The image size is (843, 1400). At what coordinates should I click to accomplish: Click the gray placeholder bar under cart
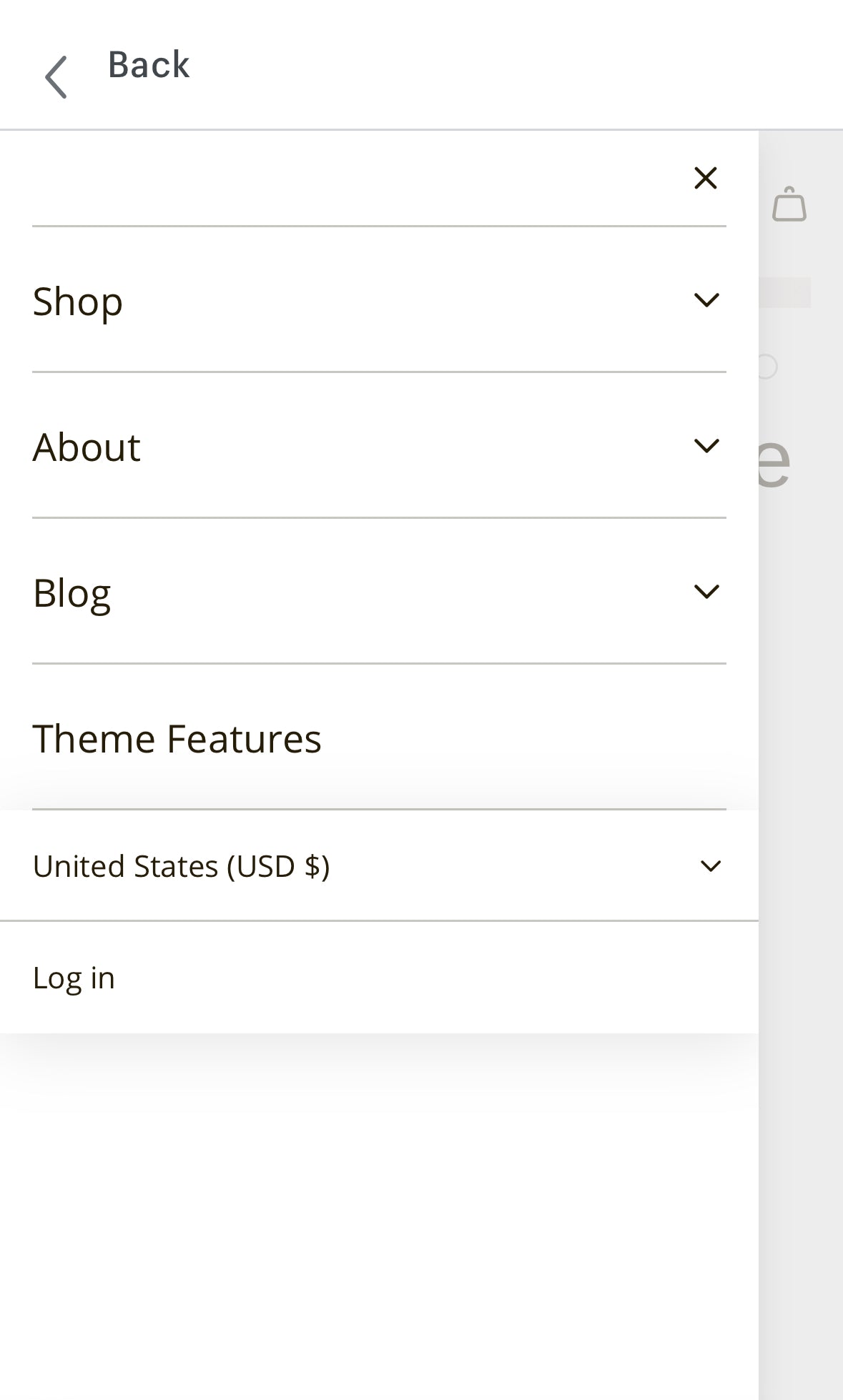pyautogui.click(x=785, y=293)
